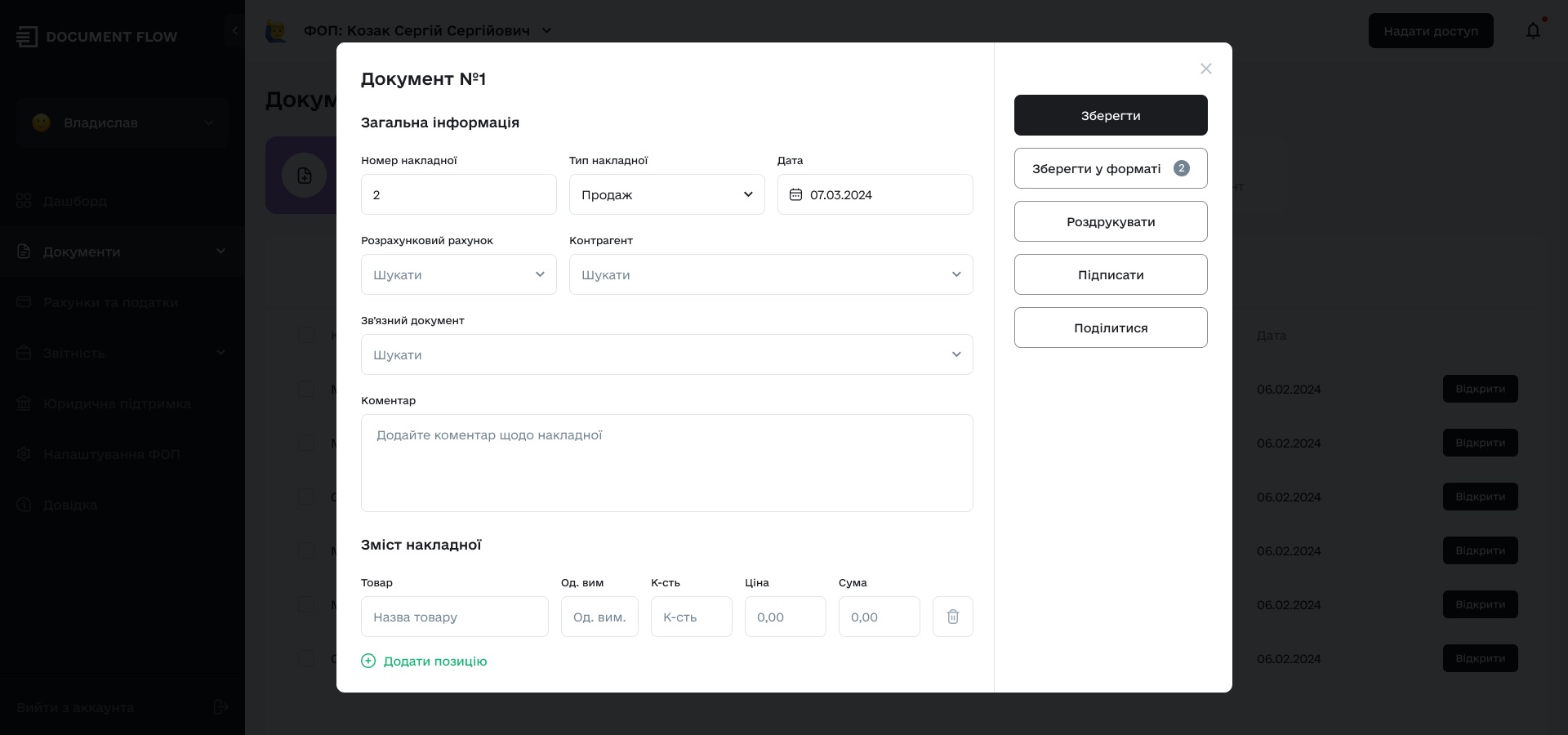This screenshot has height=735, width=1568.
Task: Open Дашборд in the sidebar menu
Action: [75, 201]
